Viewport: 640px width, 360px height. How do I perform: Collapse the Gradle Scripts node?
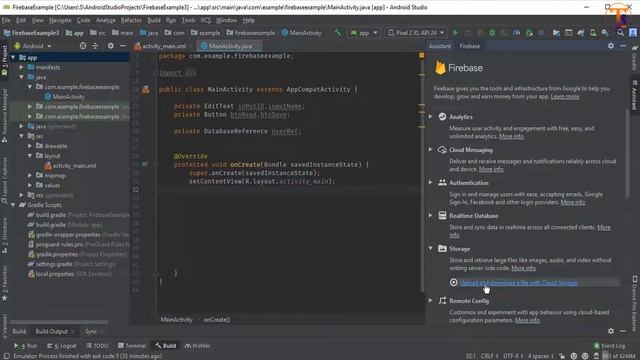tap(13, 205)
